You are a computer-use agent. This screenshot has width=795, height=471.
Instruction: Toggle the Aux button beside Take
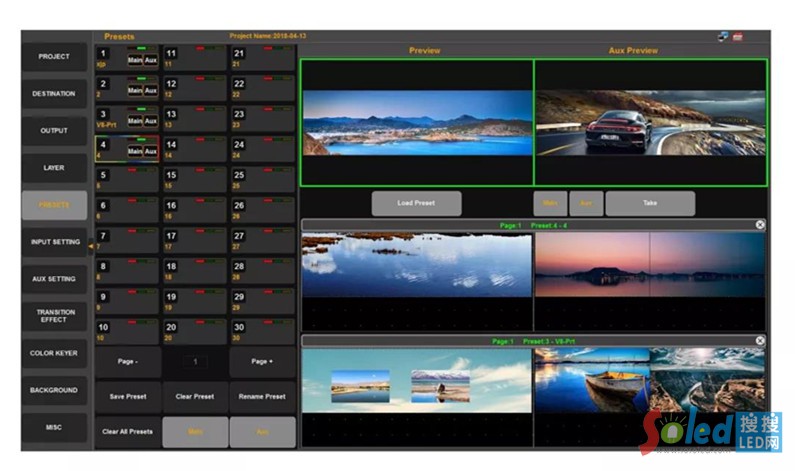[586, 203]
